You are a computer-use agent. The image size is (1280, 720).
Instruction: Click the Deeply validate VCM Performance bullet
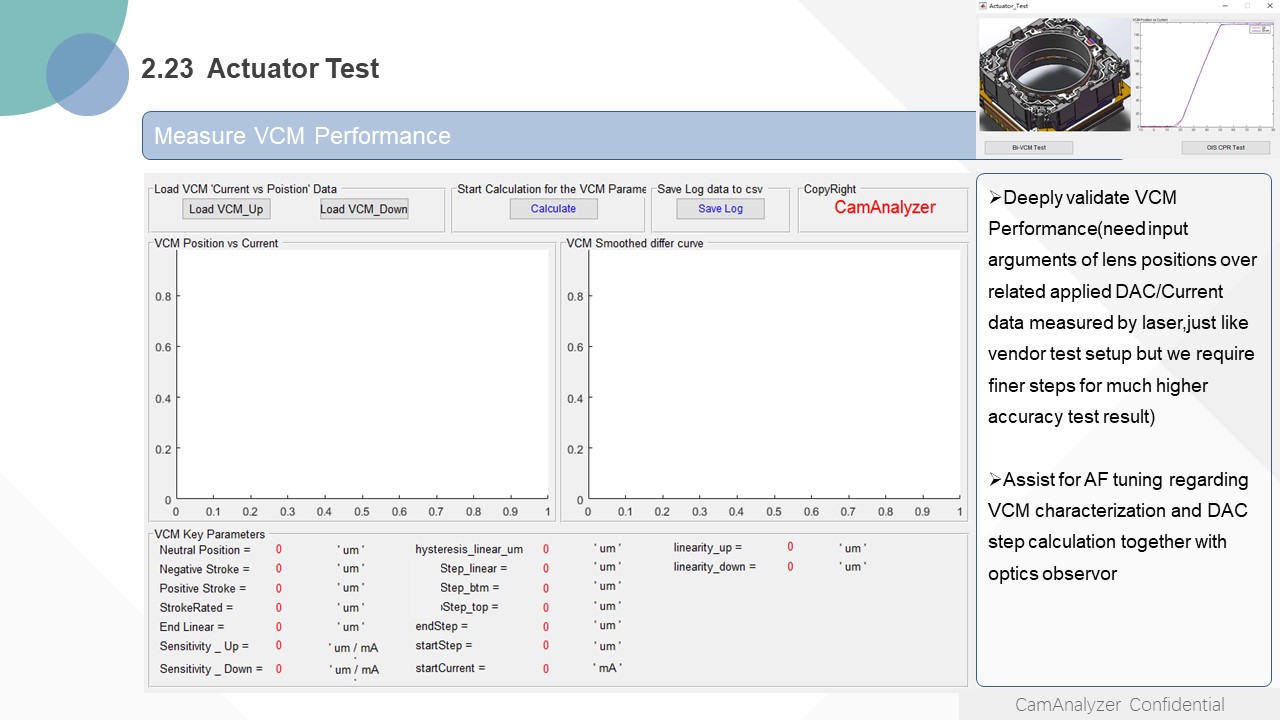coord(1121,307)
